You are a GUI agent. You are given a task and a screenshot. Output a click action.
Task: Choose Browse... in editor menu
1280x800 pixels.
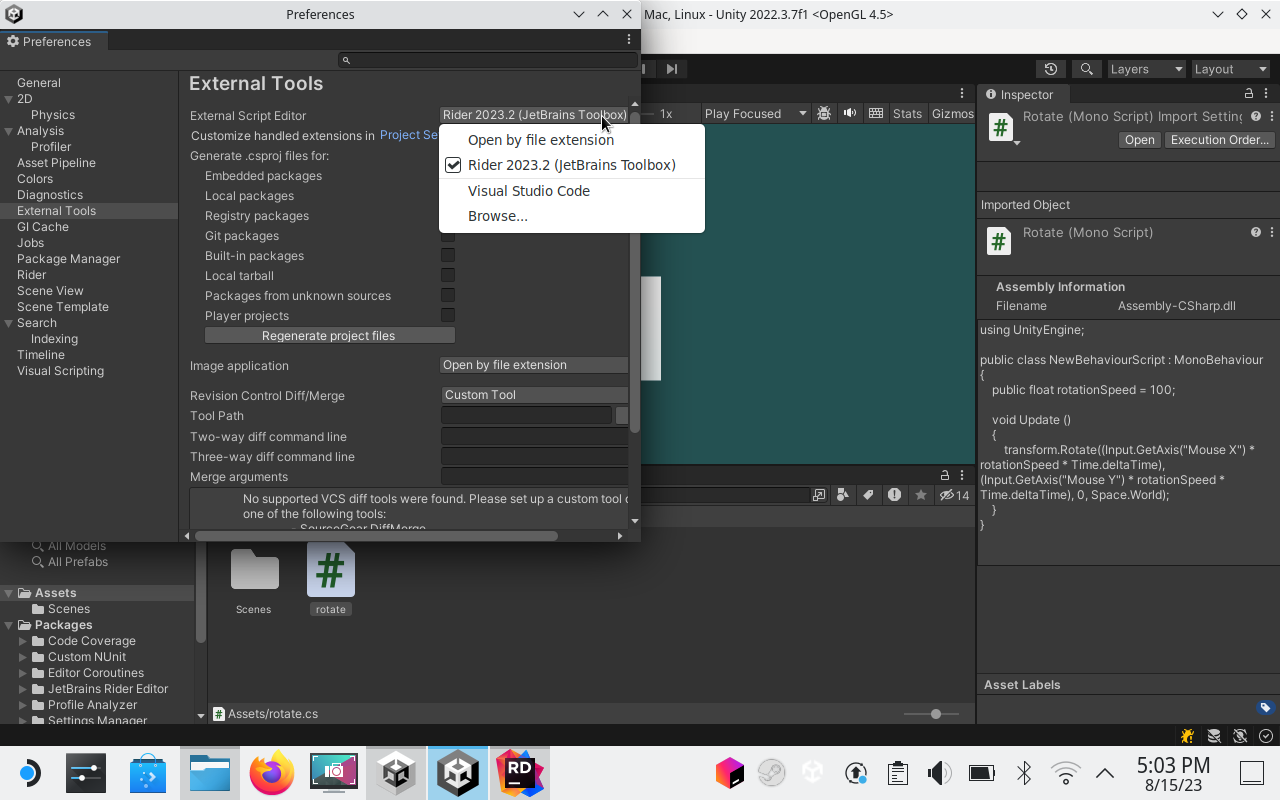pyautogui.click(x=572, y=216)
